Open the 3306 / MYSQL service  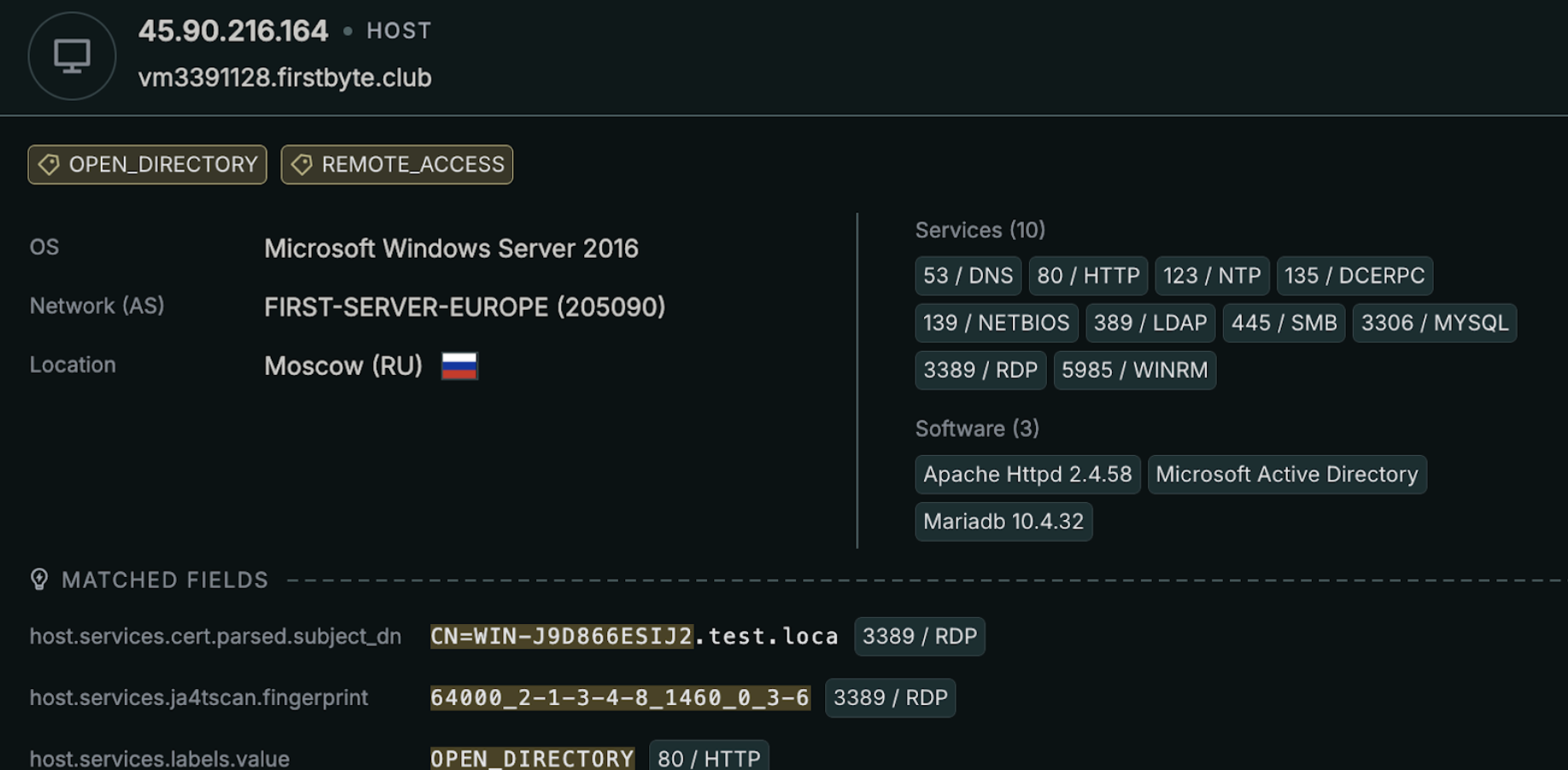click(1434, 323)
